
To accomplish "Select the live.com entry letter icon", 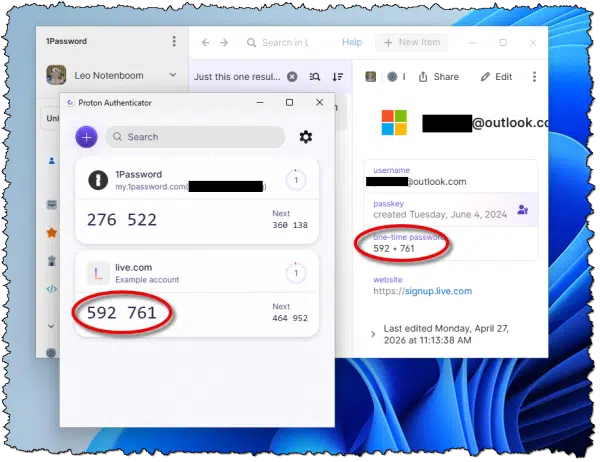I will coord(98,273).
